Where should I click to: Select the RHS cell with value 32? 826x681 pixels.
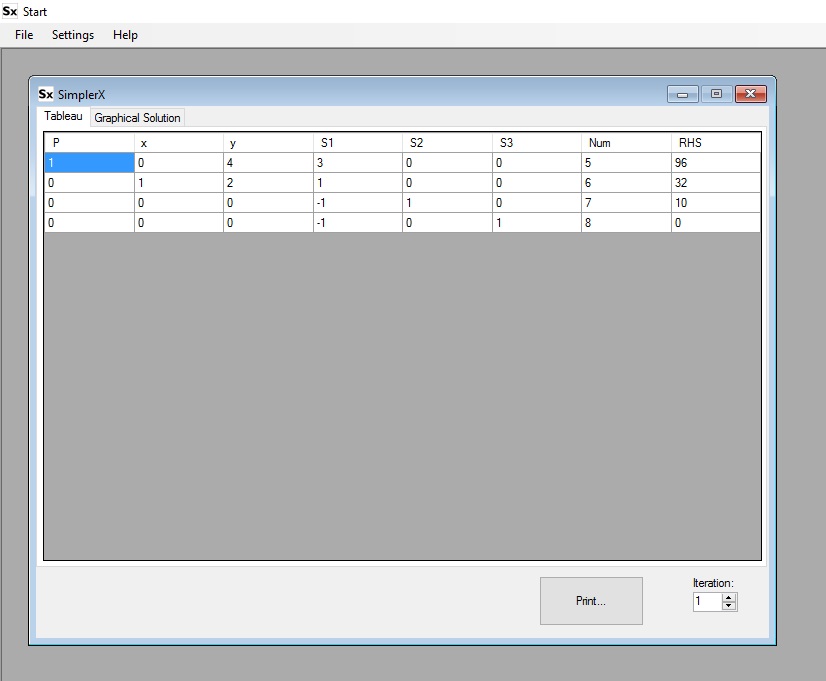[716, 183]
